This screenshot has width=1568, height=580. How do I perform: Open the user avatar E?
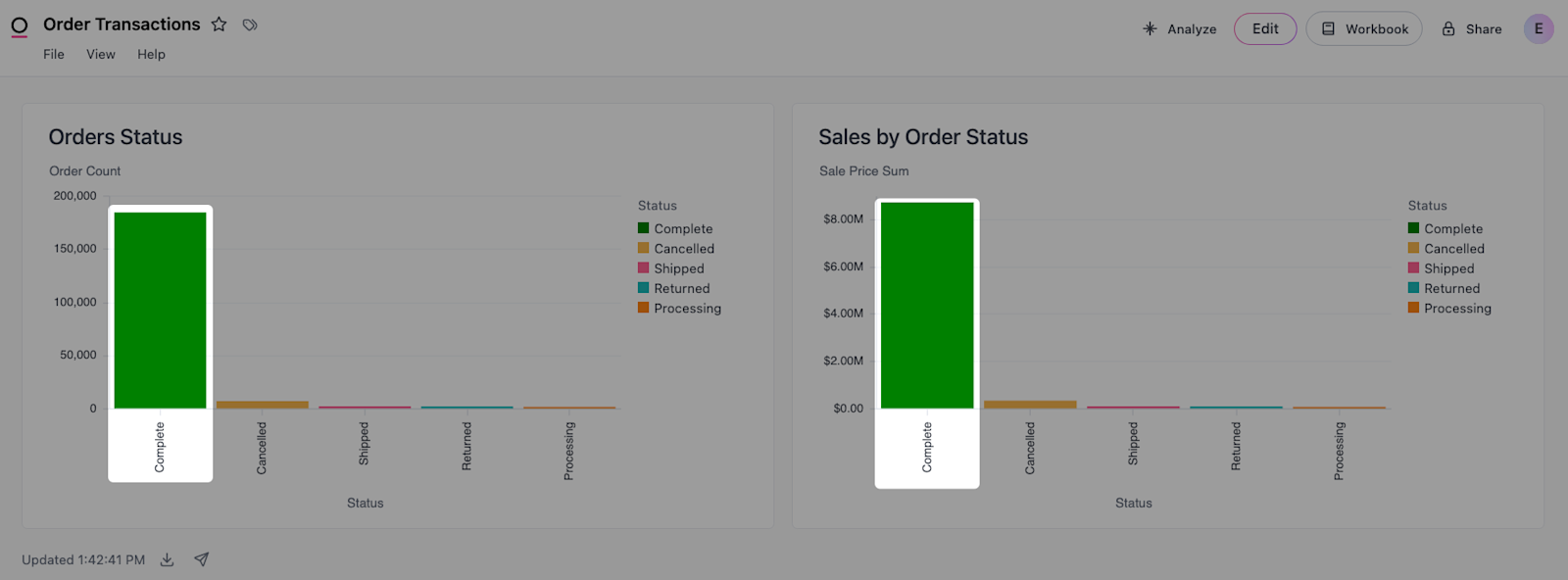(1538, 29)
